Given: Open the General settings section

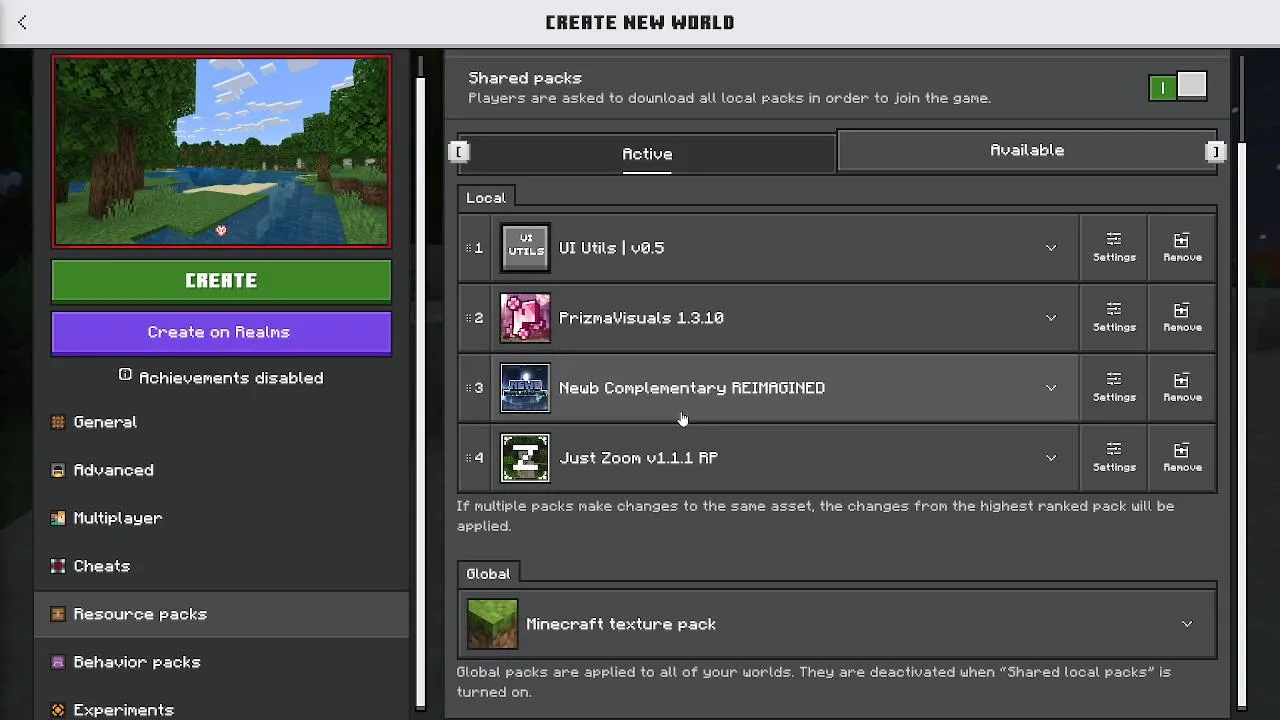Looking at the screenshot, I should 221,422.
